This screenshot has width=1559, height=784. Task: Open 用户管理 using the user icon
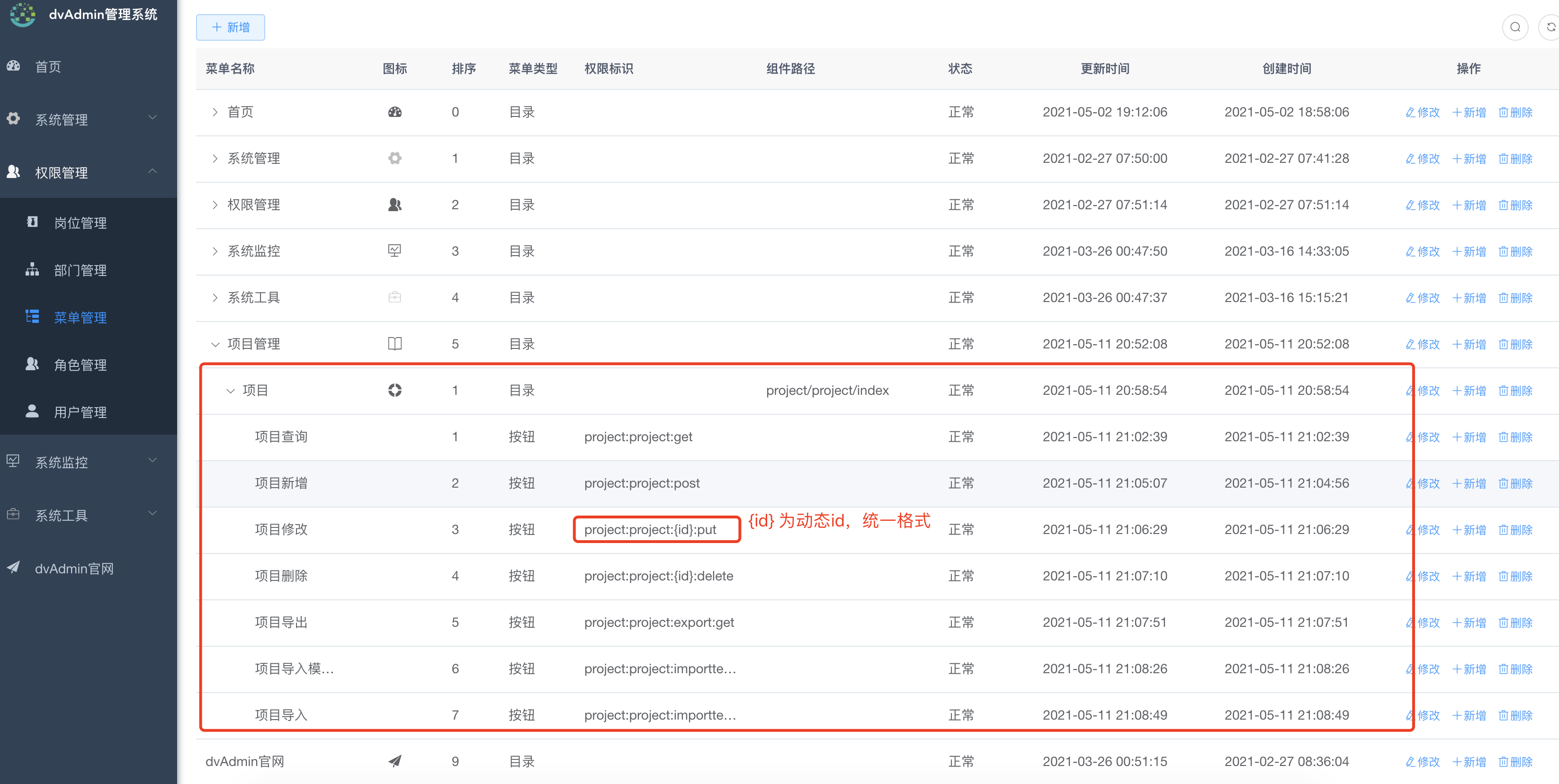(32, 411)
